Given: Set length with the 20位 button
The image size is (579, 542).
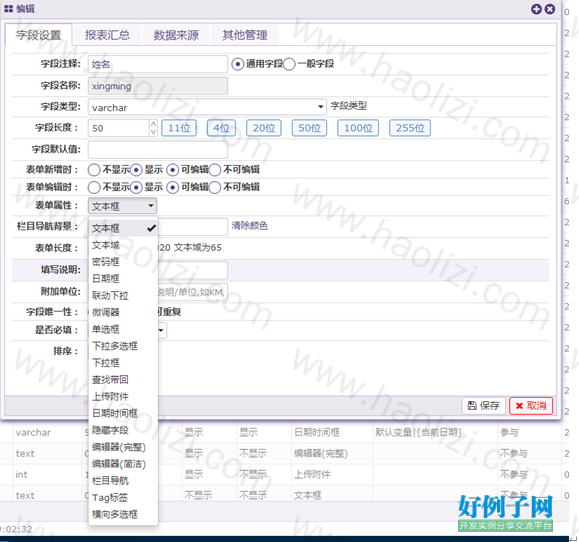Looking at the screenshot, I should point(264,128).
